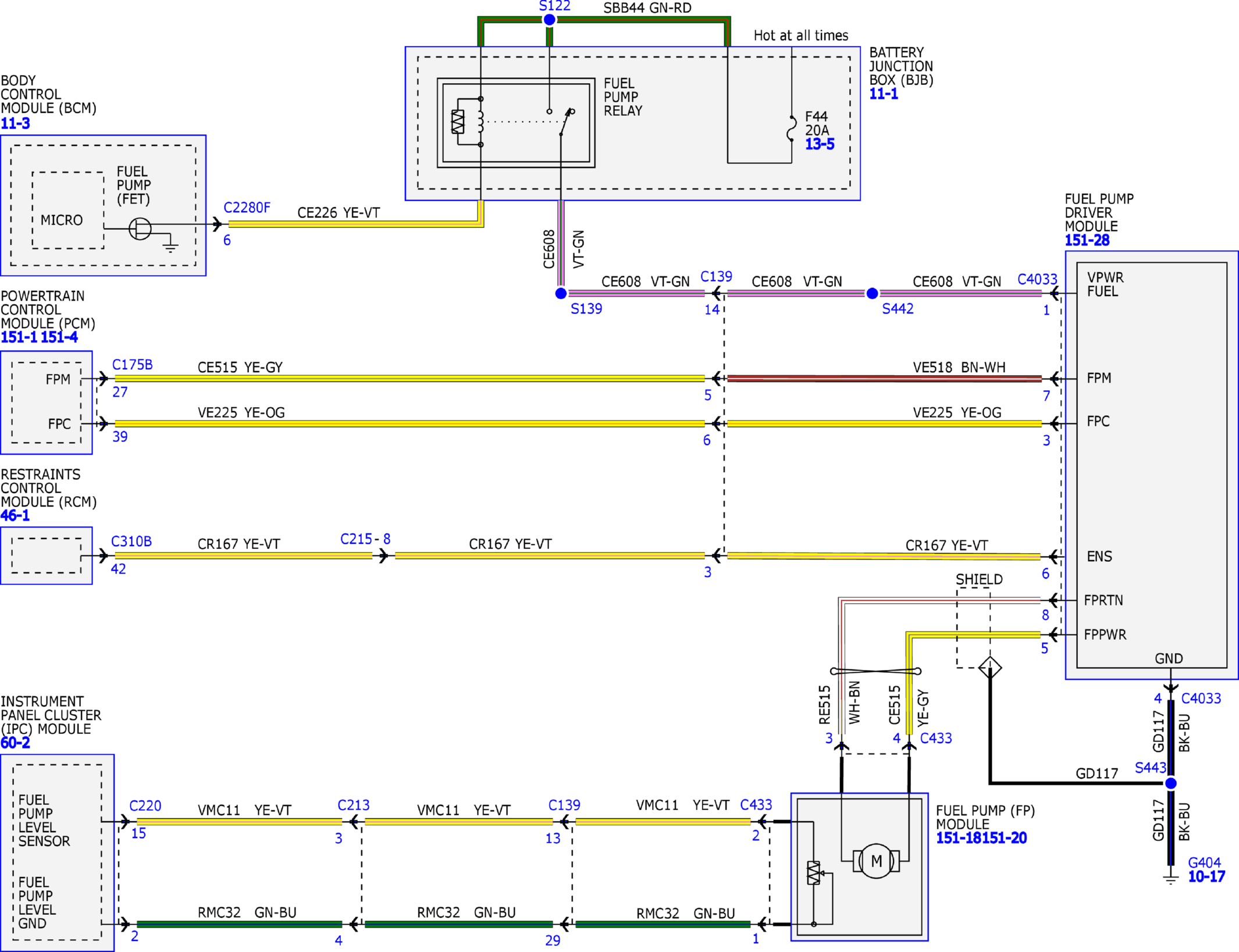Follow the 13-5 fuse F44 reference
Image resolution: width=1239 pixels, height=952 pixels.
click(820, 144)
